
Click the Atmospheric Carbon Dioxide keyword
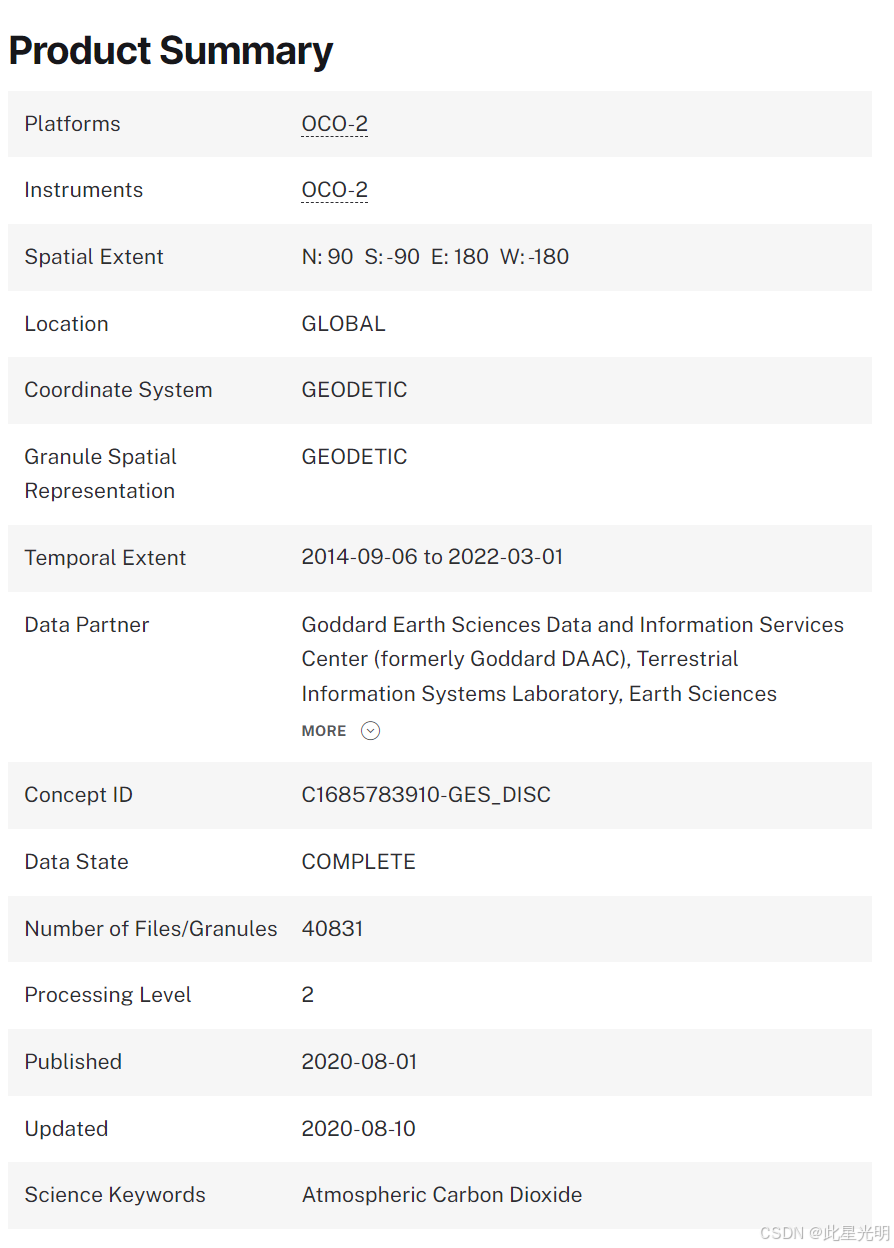(442, 1195)
